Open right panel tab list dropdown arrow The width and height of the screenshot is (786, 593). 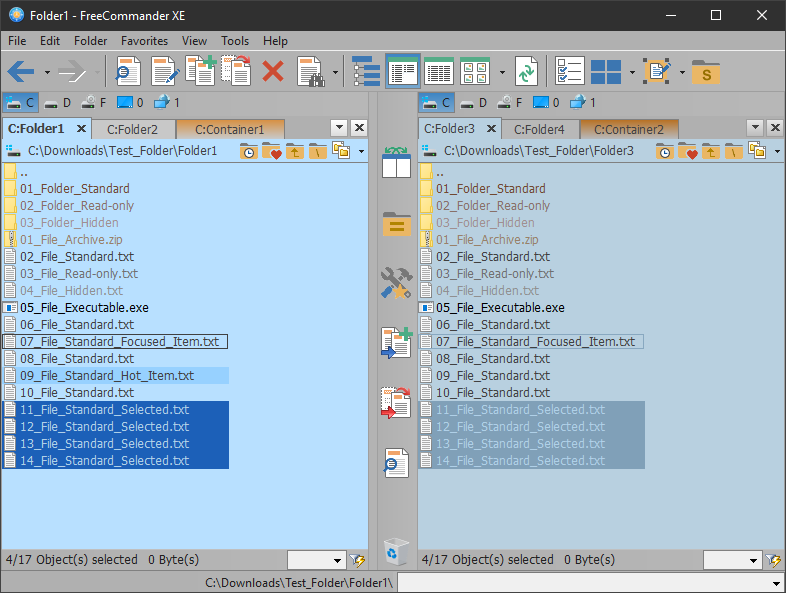pos(755,128)
